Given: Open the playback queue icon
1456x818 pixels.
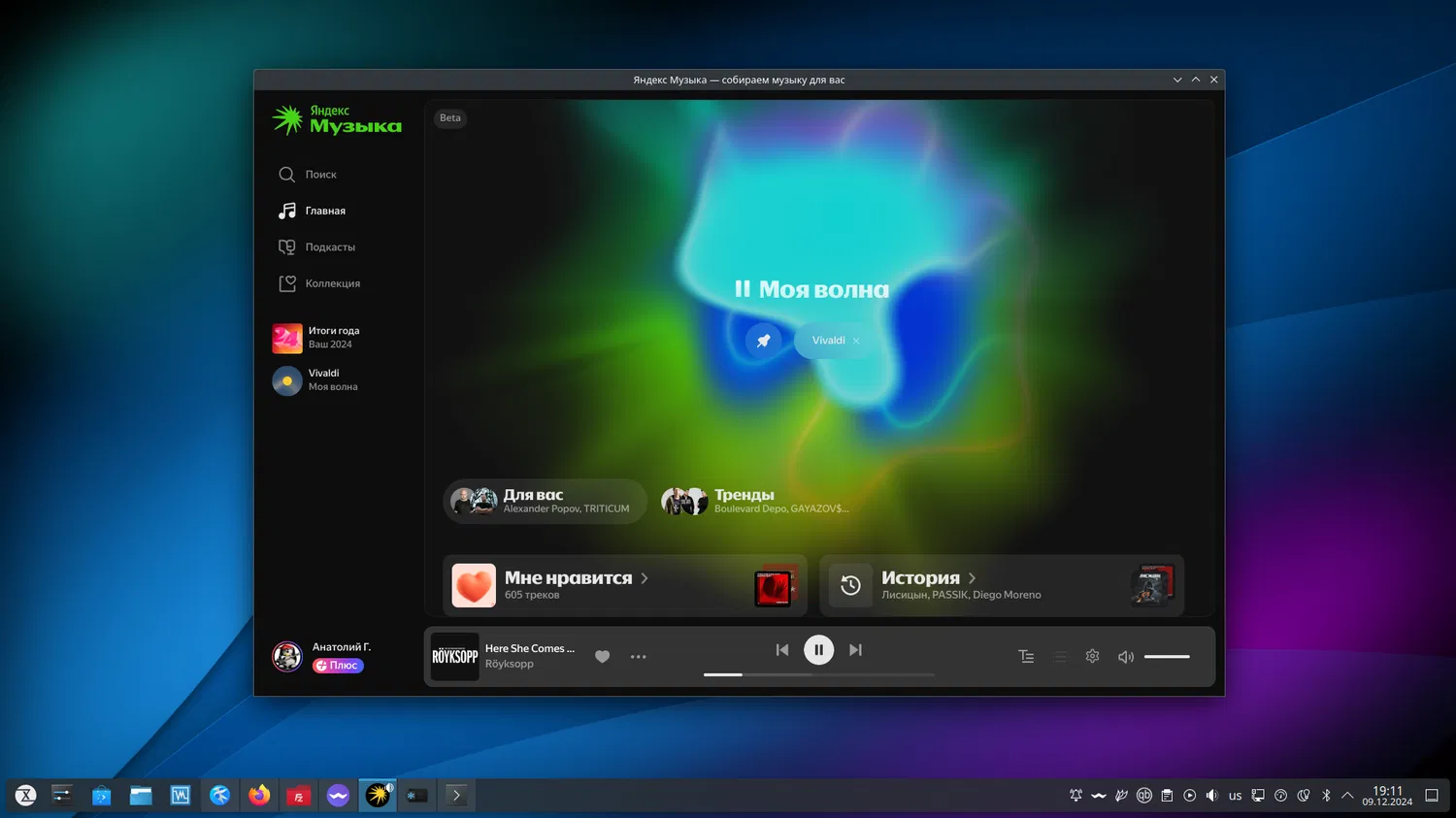Looking at the screenshot, I should pos(1059,656).
